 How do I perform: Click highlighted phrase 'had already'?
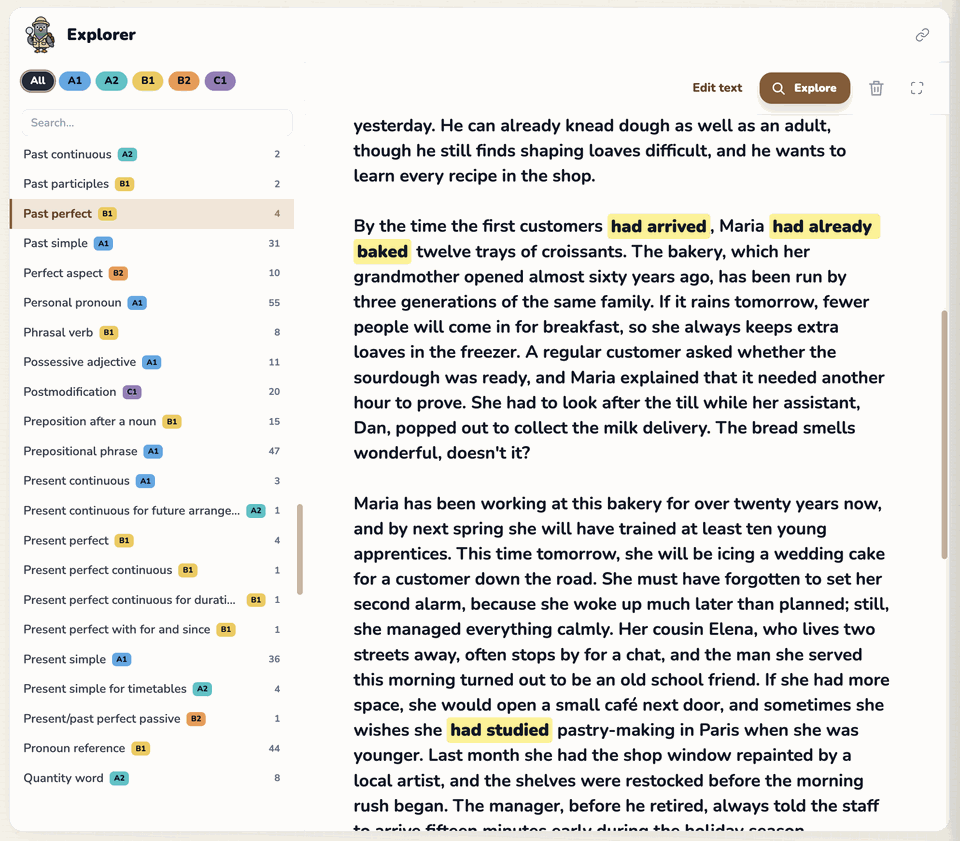point(824,226)
